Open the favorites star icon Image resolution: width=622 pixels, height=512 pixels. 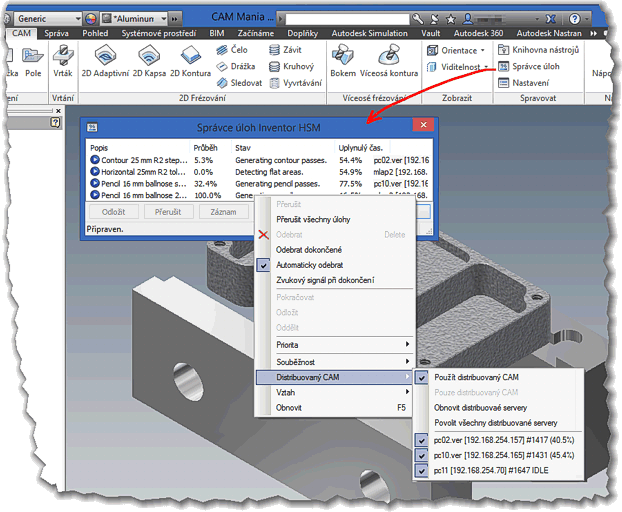[451, 19]
